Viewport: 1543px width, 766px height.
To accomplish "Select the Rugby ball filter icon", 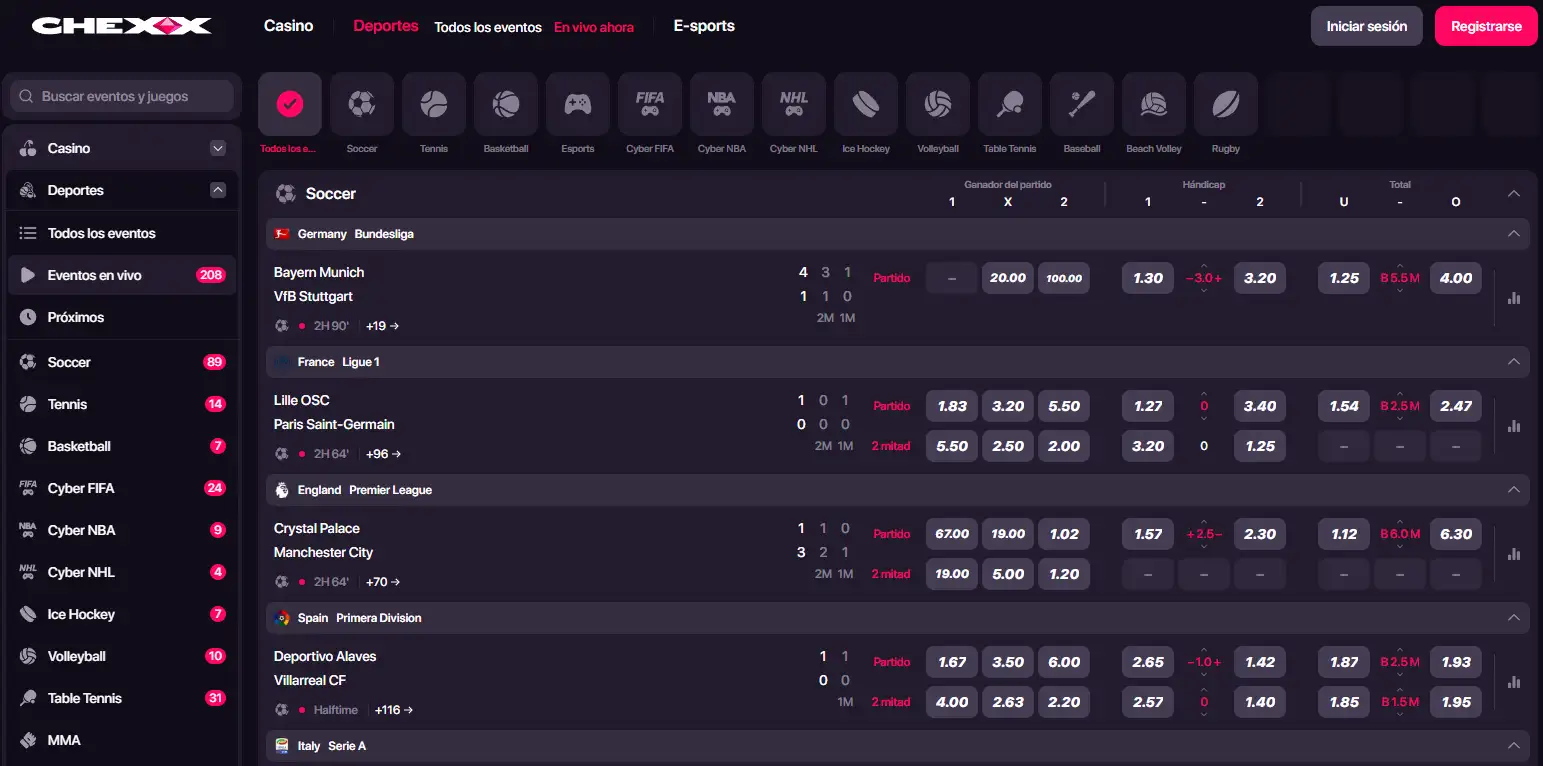I will [x=1226, y=104].
